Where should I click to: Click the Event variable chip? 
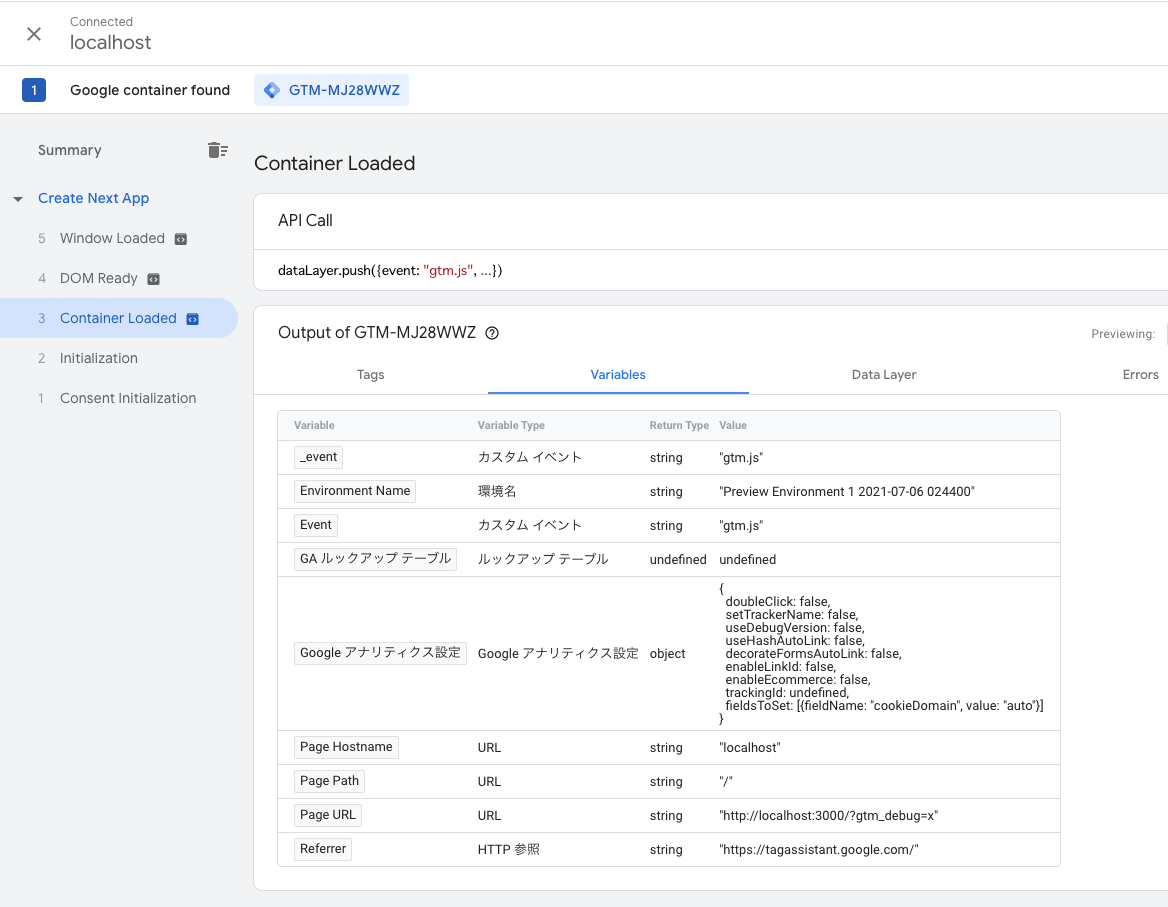[x=316, y=525]
